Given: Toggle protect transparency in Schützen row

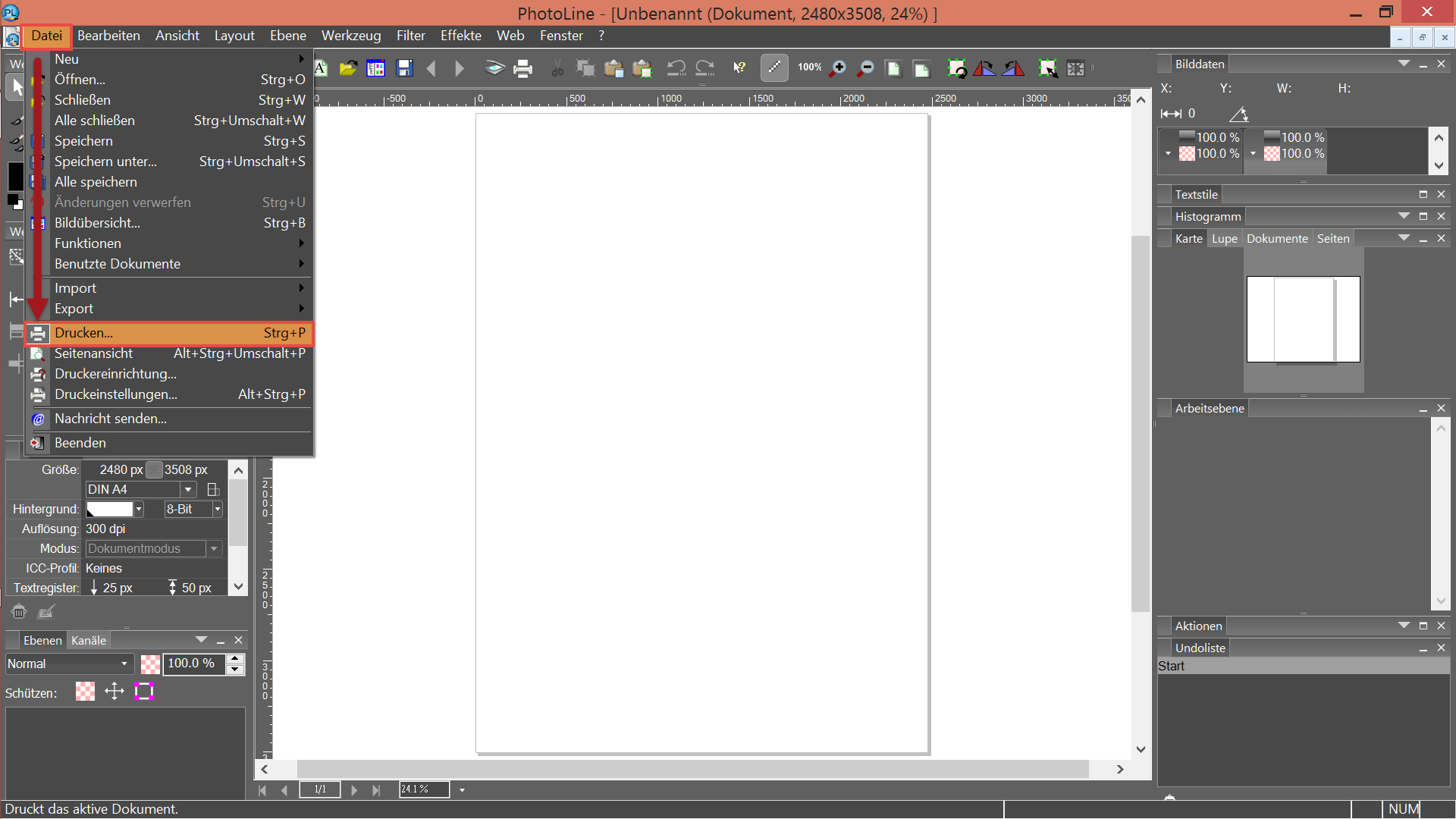Looking at the screenshot, I should tap(86, 691).
